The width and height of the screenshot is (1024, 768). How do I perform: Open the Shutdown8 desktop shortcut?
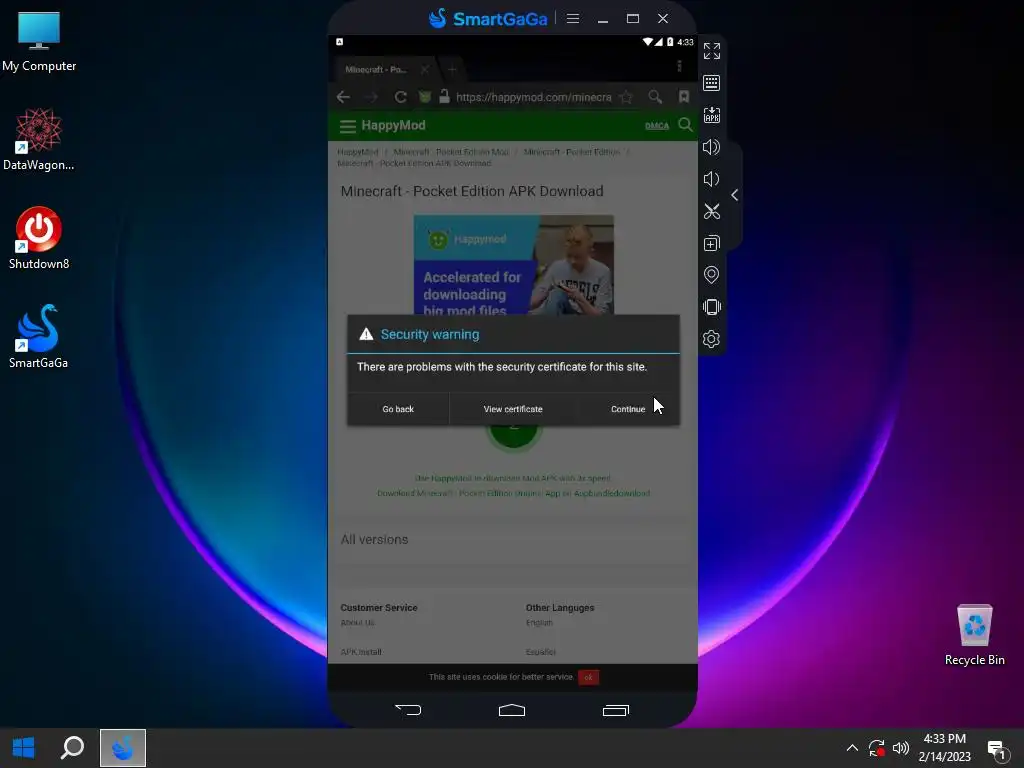(x=39, y=238)
